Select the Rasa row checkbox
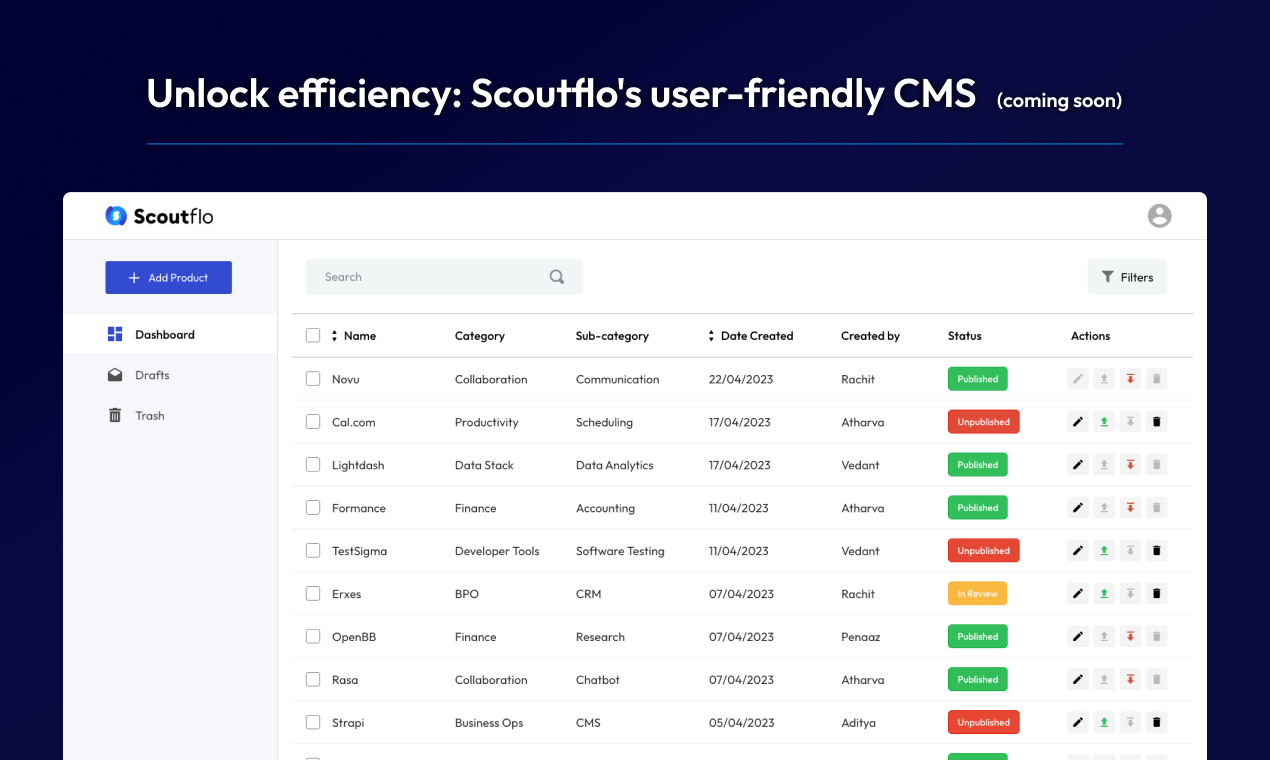Screen dimensions: 1270x760 [x=313, y=680]
